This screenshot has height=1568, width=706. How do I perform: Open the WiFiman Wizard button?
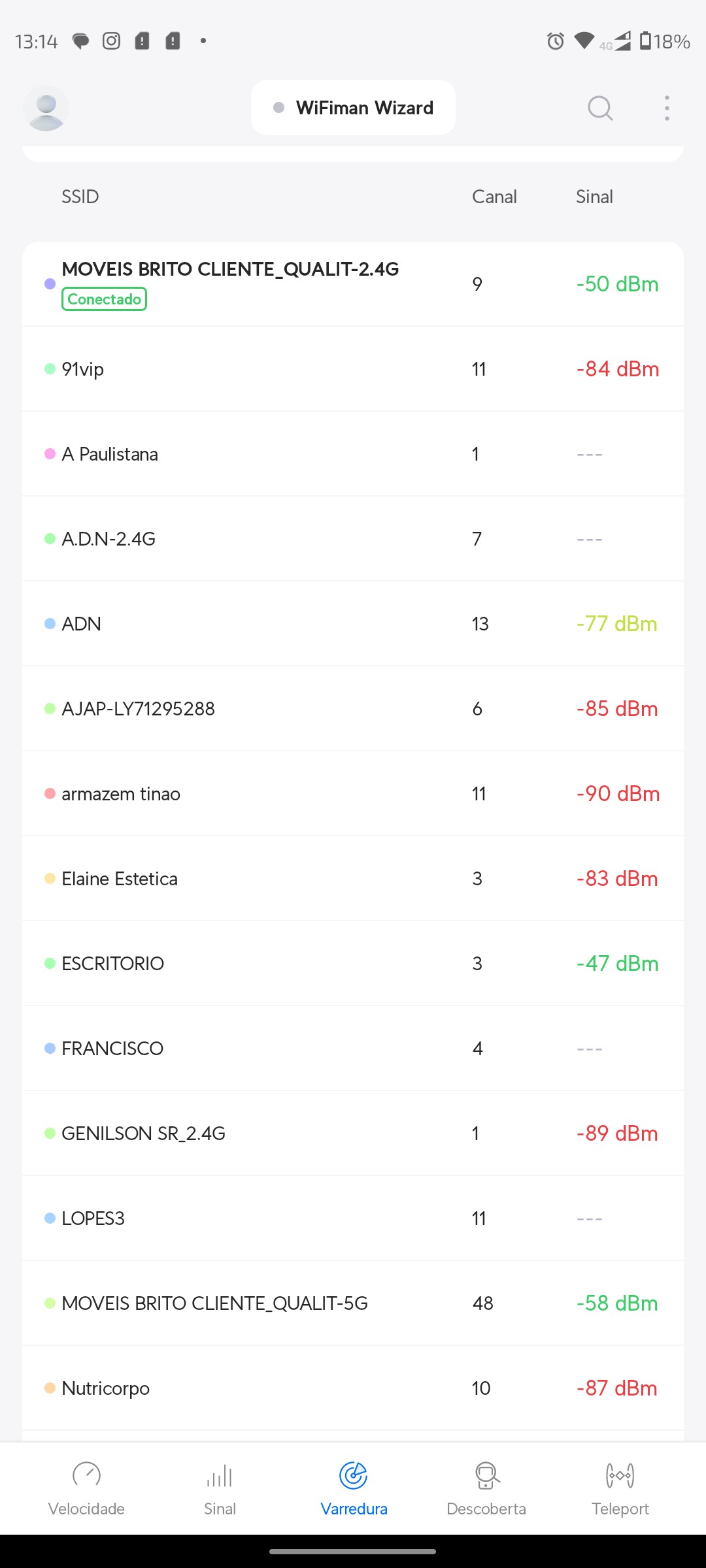[x=353, y=108]
